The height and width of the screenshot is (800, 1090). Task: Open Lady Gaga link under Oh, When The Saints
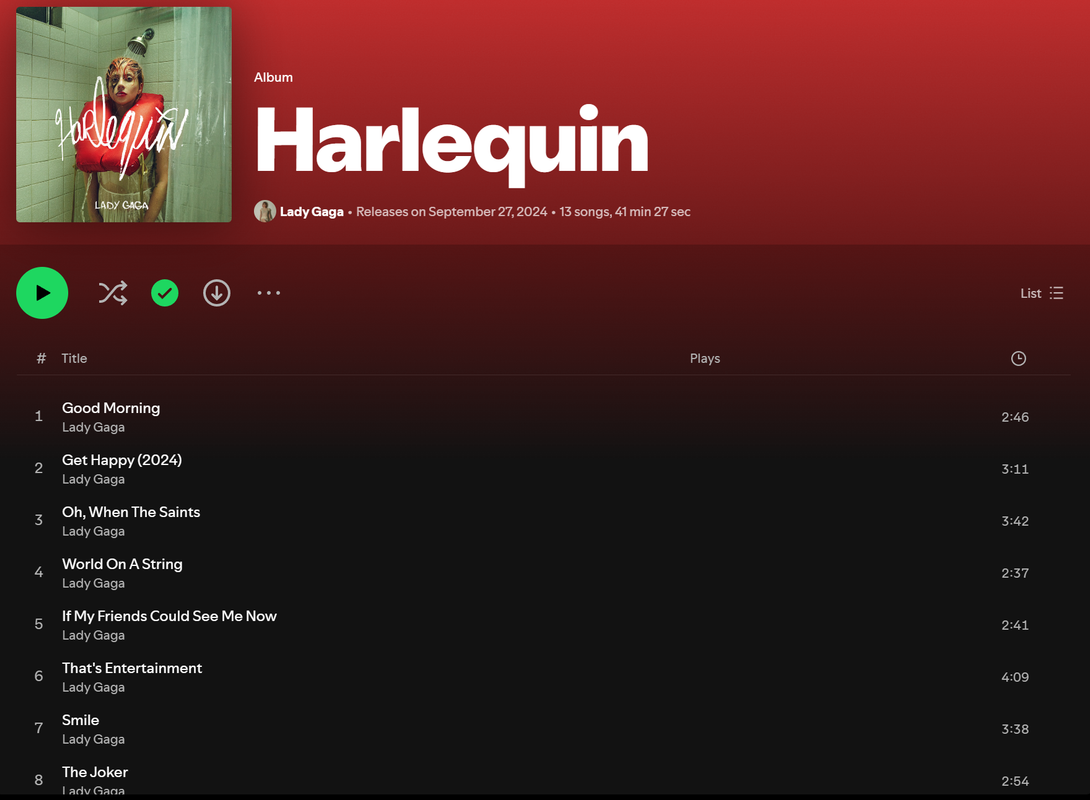coord(93,532)
